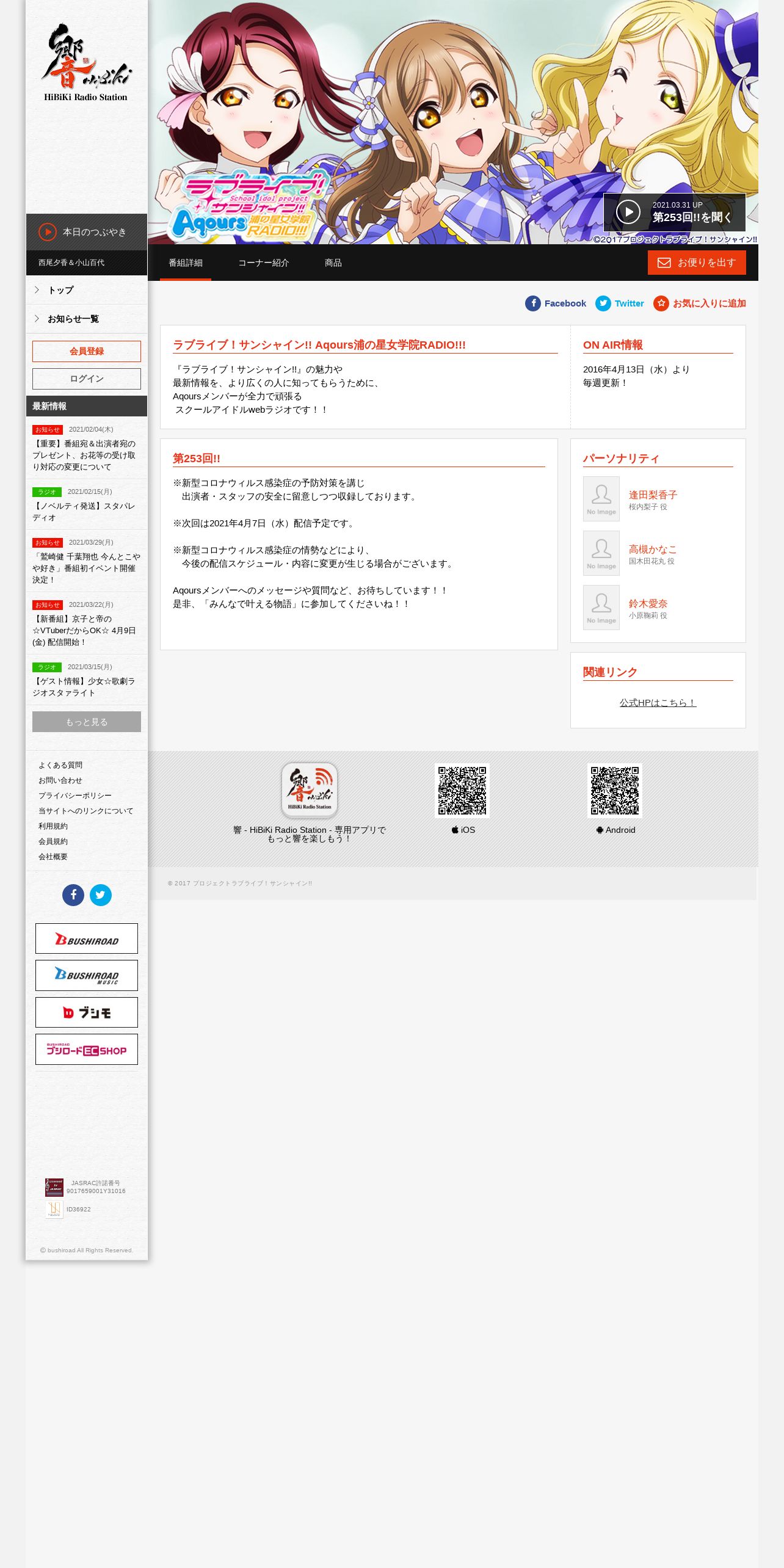This screenshot has width=784, height=1568.
Task: Play episode 第253回 from banner button
Action: pos(674,212)
